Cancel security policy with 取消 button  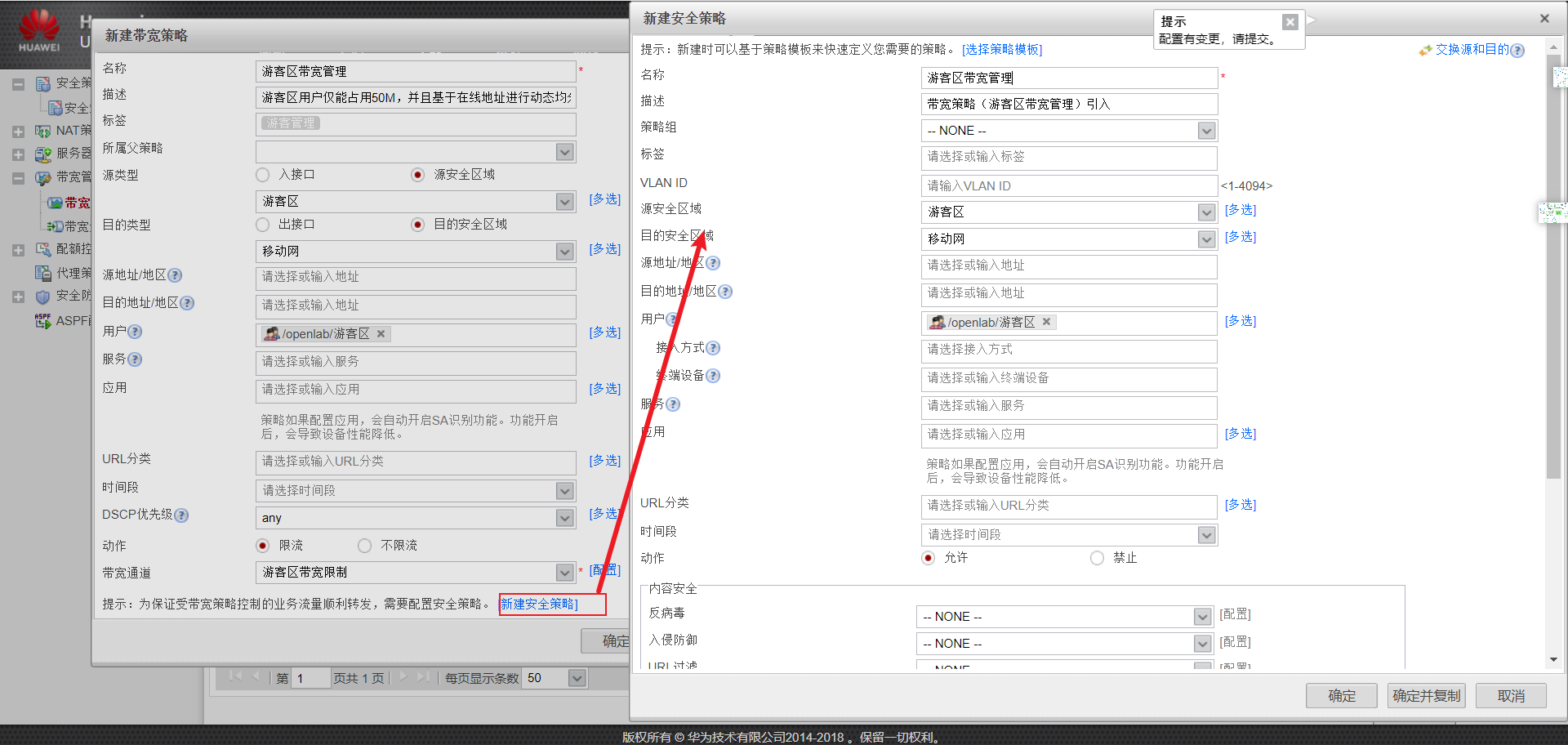pyautogui.click(x=1512, y=696)
